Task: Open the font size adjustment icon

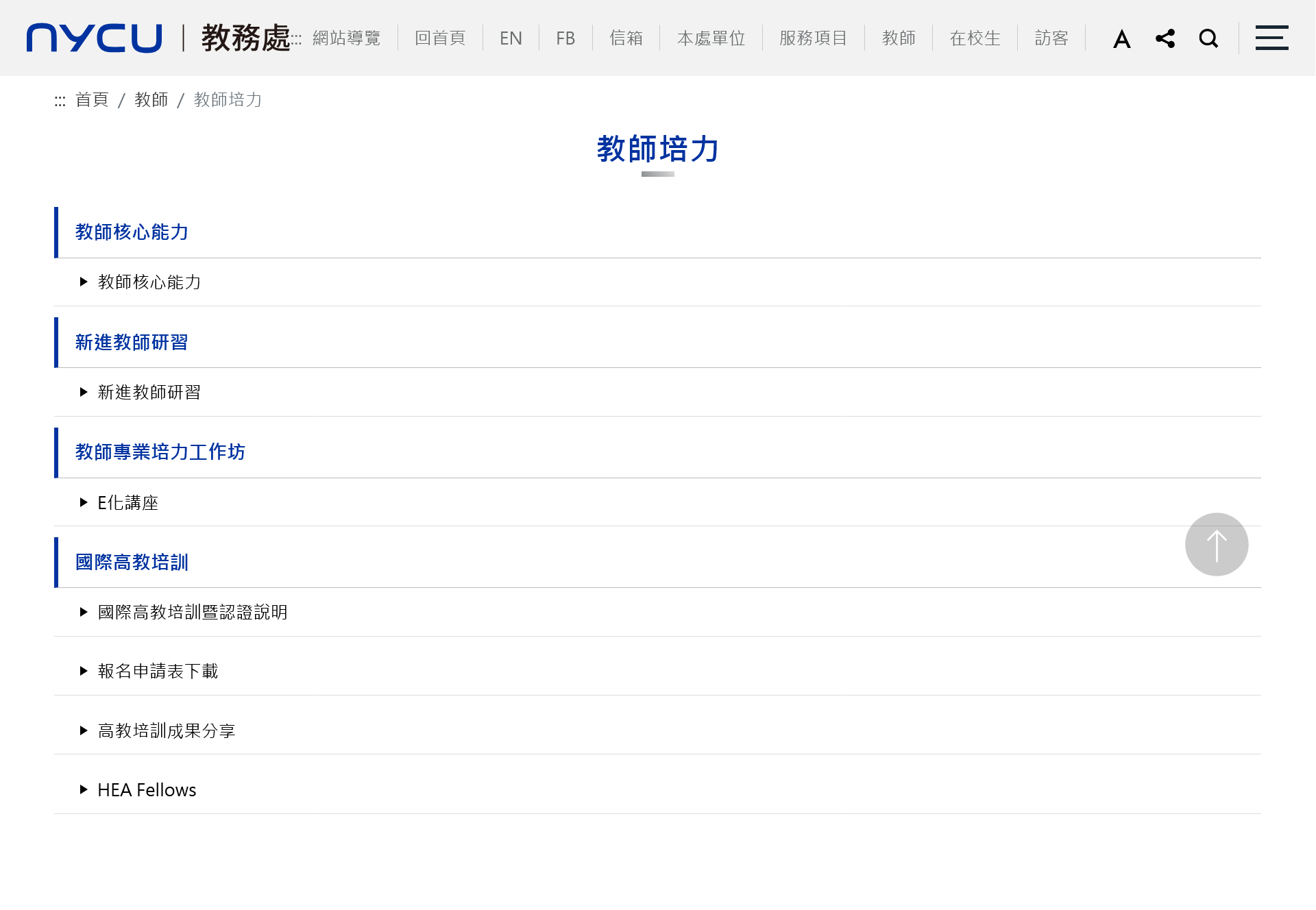Action: (x=1121, y=39)
